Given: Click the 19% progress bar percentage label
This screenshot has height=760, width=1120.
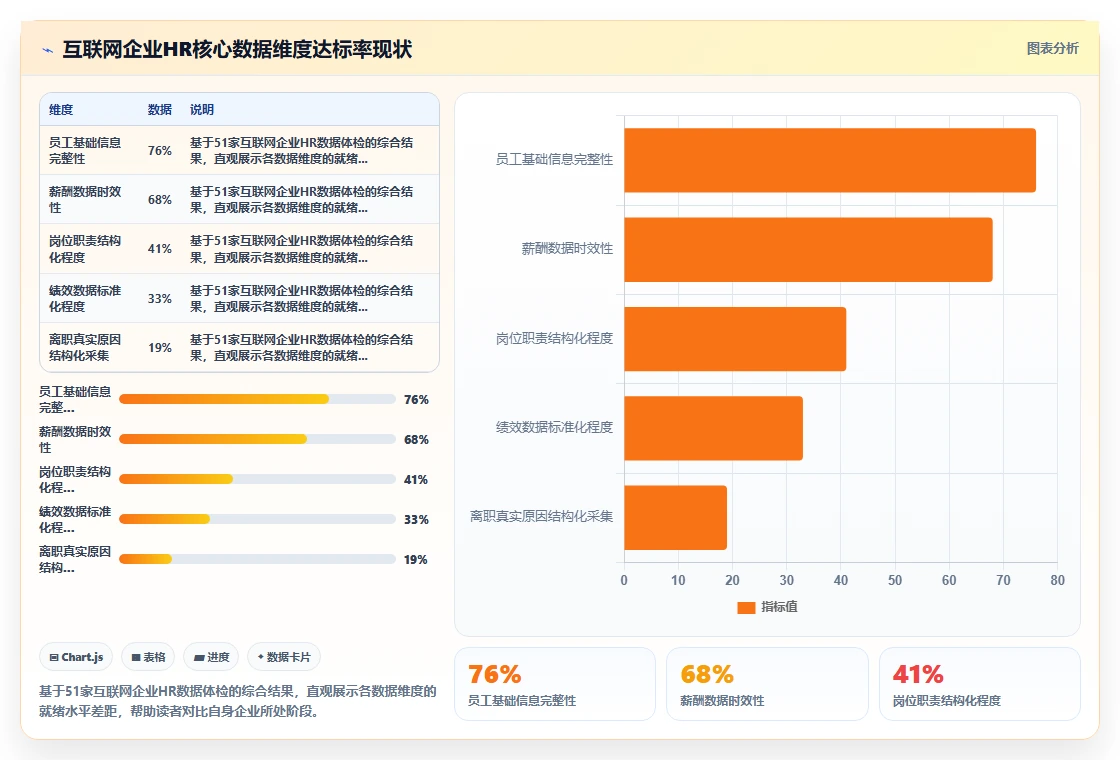Looking at the screenshot, I should pos(416,559).
